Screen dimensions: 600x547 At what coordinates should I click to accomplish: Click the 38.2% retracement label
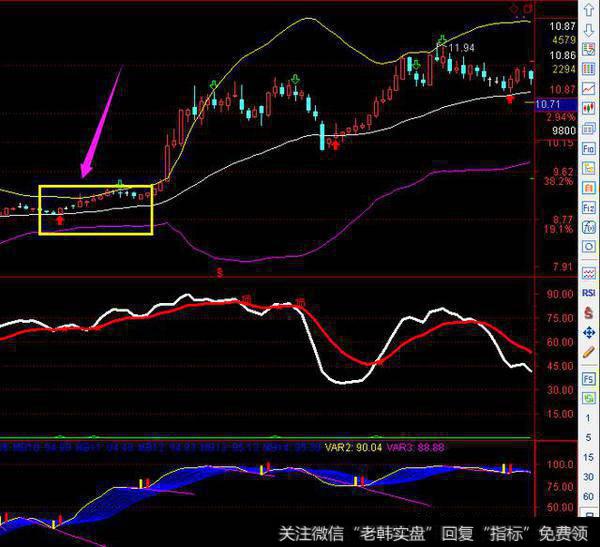click(x=558, y=181)
